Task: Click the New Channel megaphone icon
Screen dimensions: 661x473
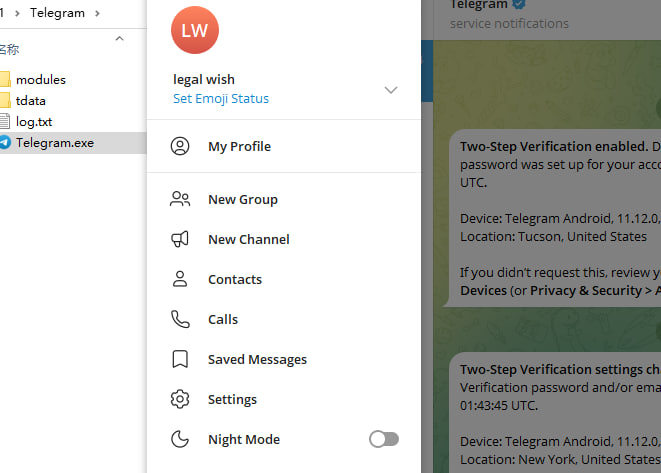Action: click(180, 239)
